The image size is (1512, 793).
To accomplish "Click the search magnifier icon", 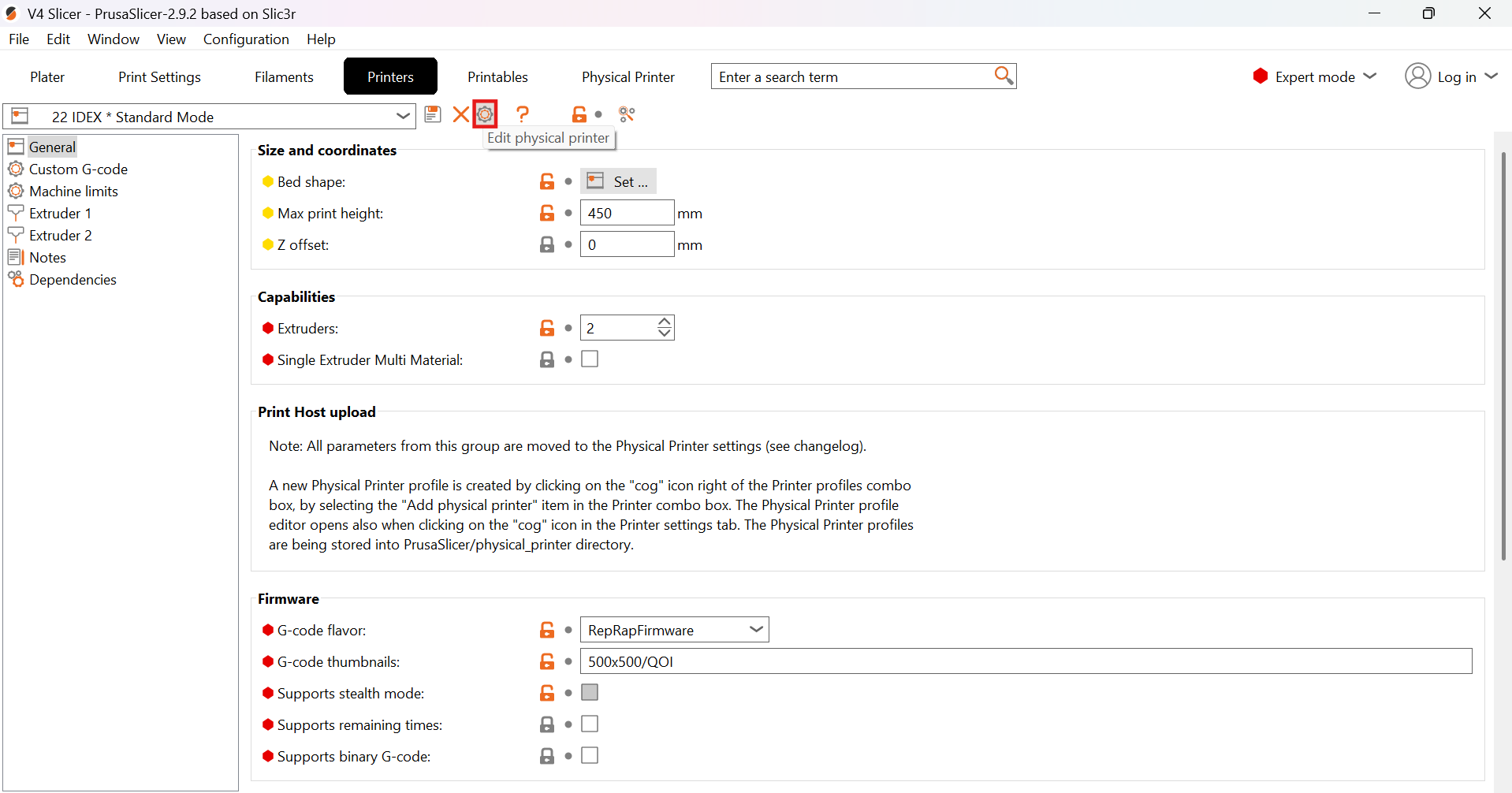I will click(x=1004, y=76).
